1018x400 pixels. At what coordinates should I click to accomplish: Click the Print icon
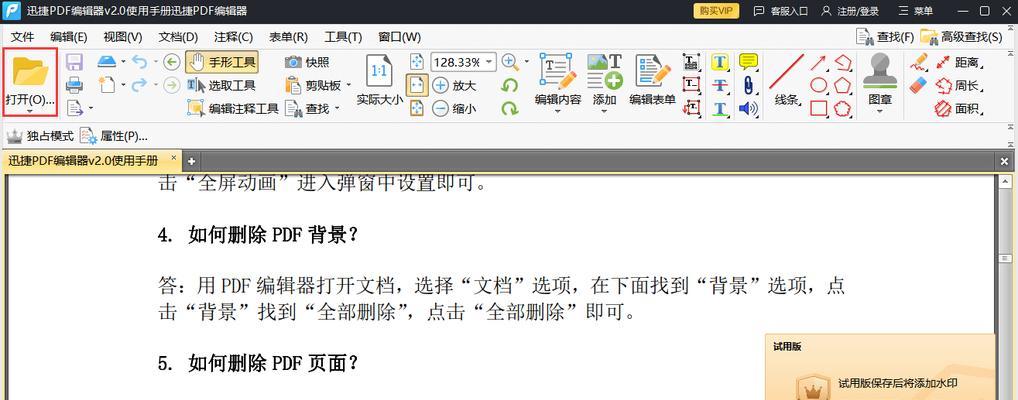74,85
